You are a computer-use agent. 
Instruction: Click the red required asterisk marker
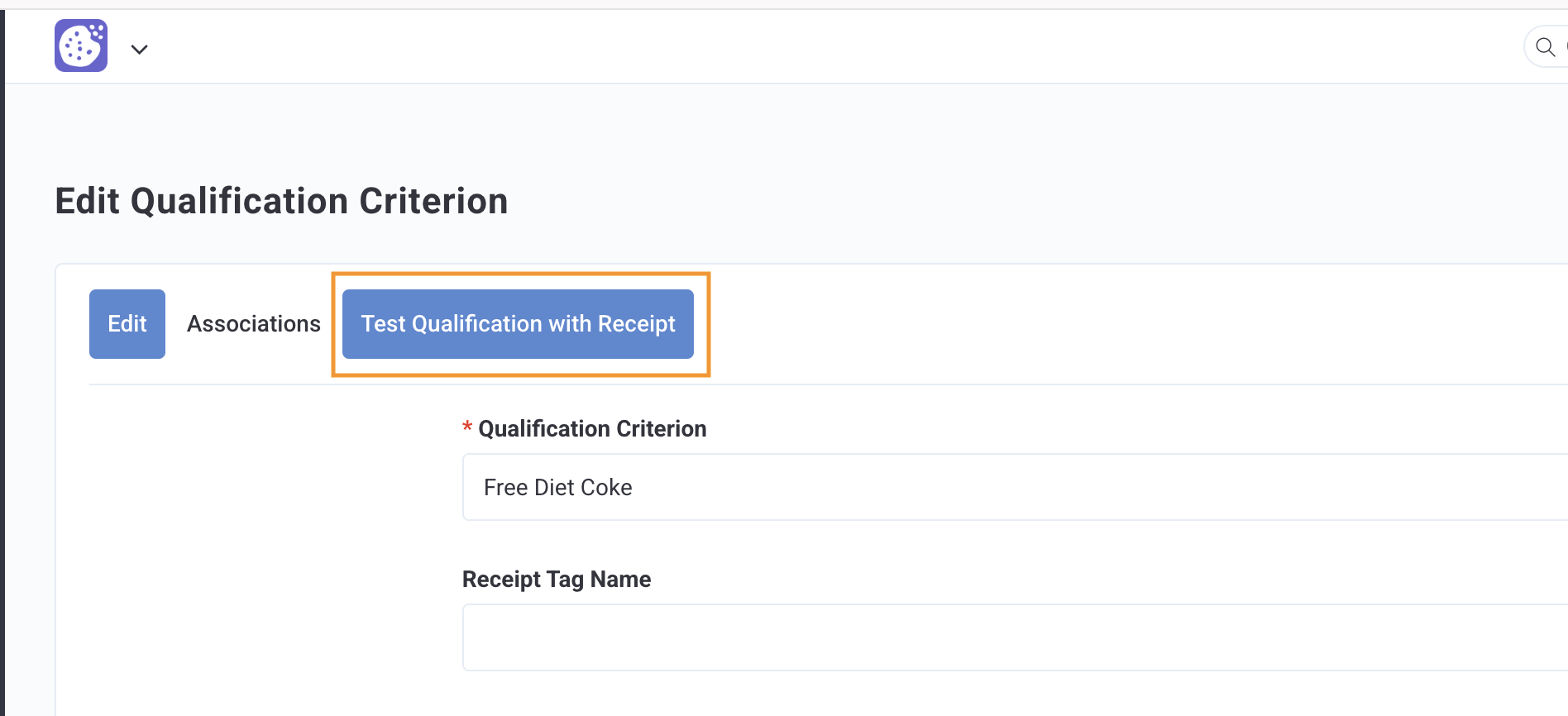[x=467, y=427]
